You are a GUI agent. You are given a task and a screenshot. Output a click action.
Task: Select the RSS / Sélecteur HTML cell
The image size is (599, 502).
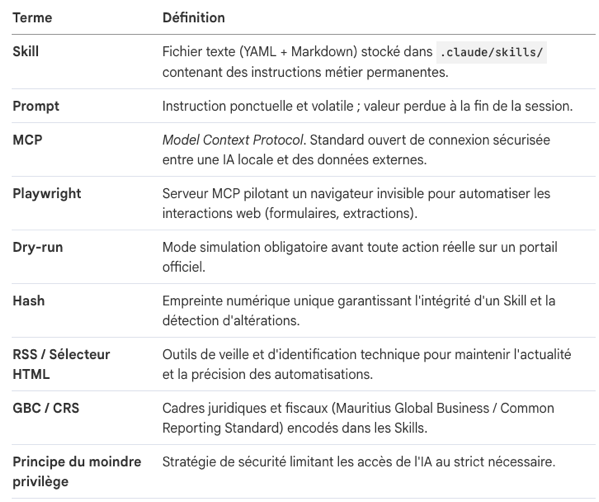[61, 364]
